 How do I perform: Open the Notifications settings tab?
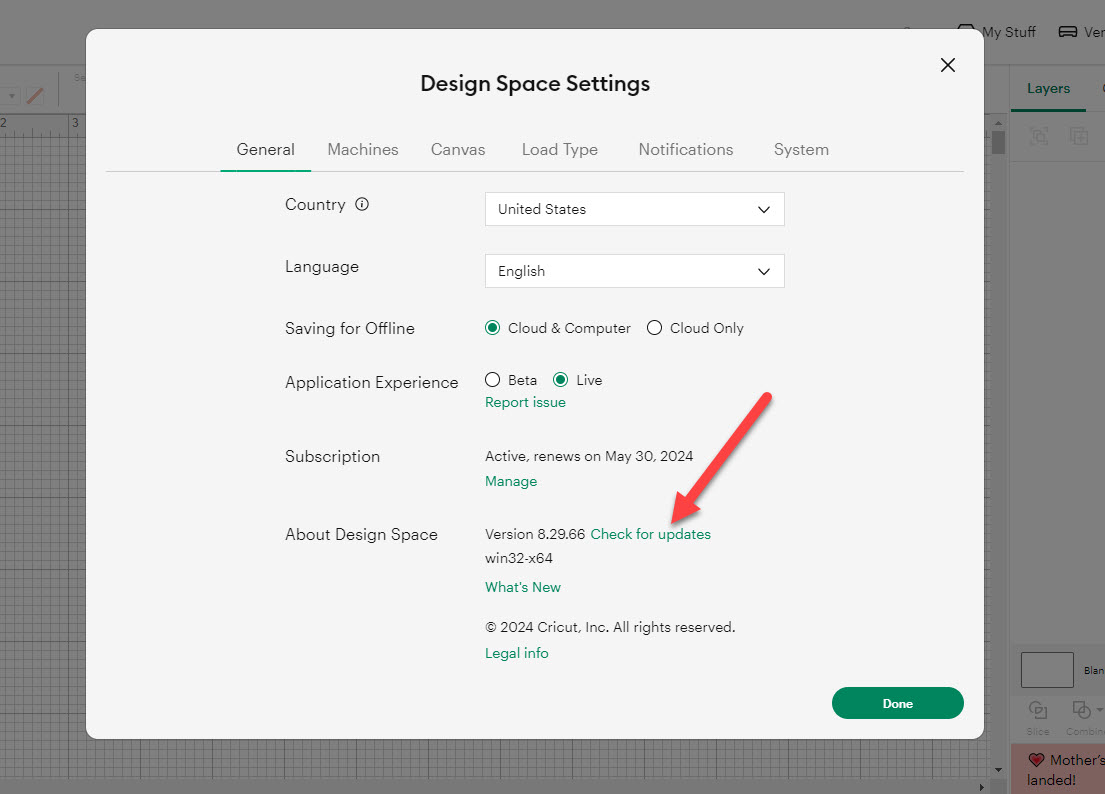[685, 149]
